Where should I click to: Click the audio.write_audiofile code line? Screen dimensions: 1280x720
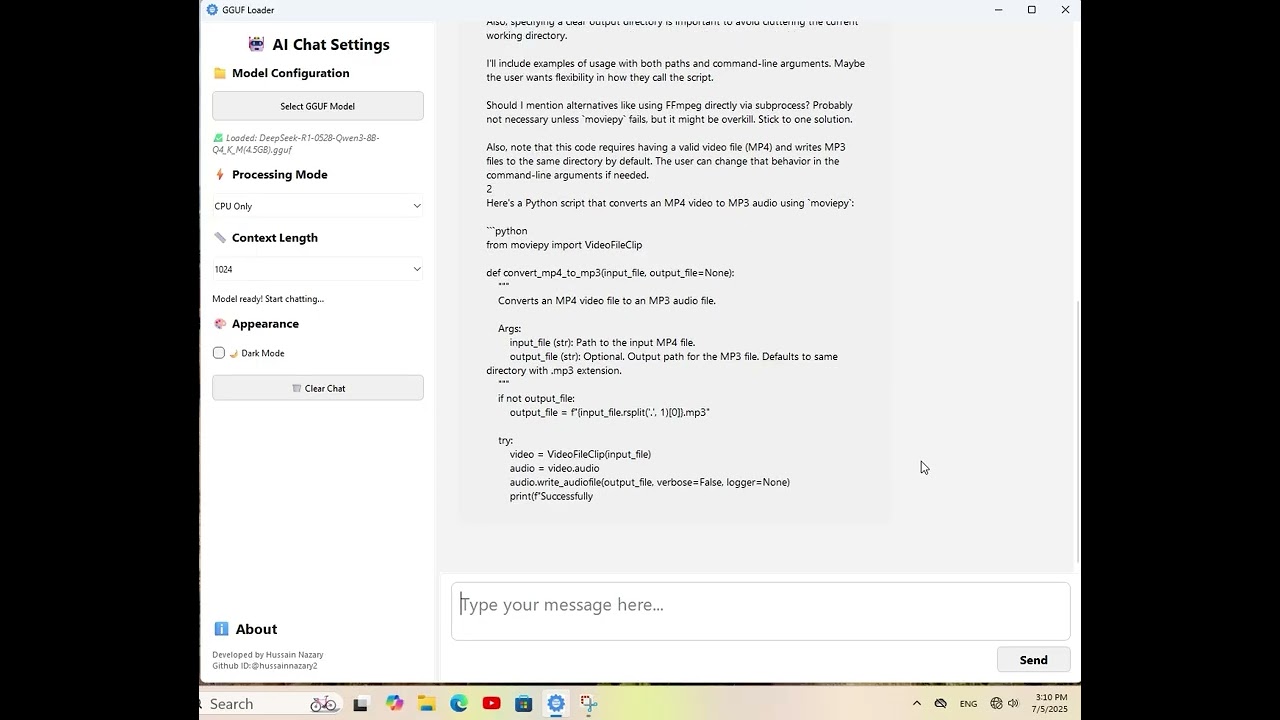(650, 482)
